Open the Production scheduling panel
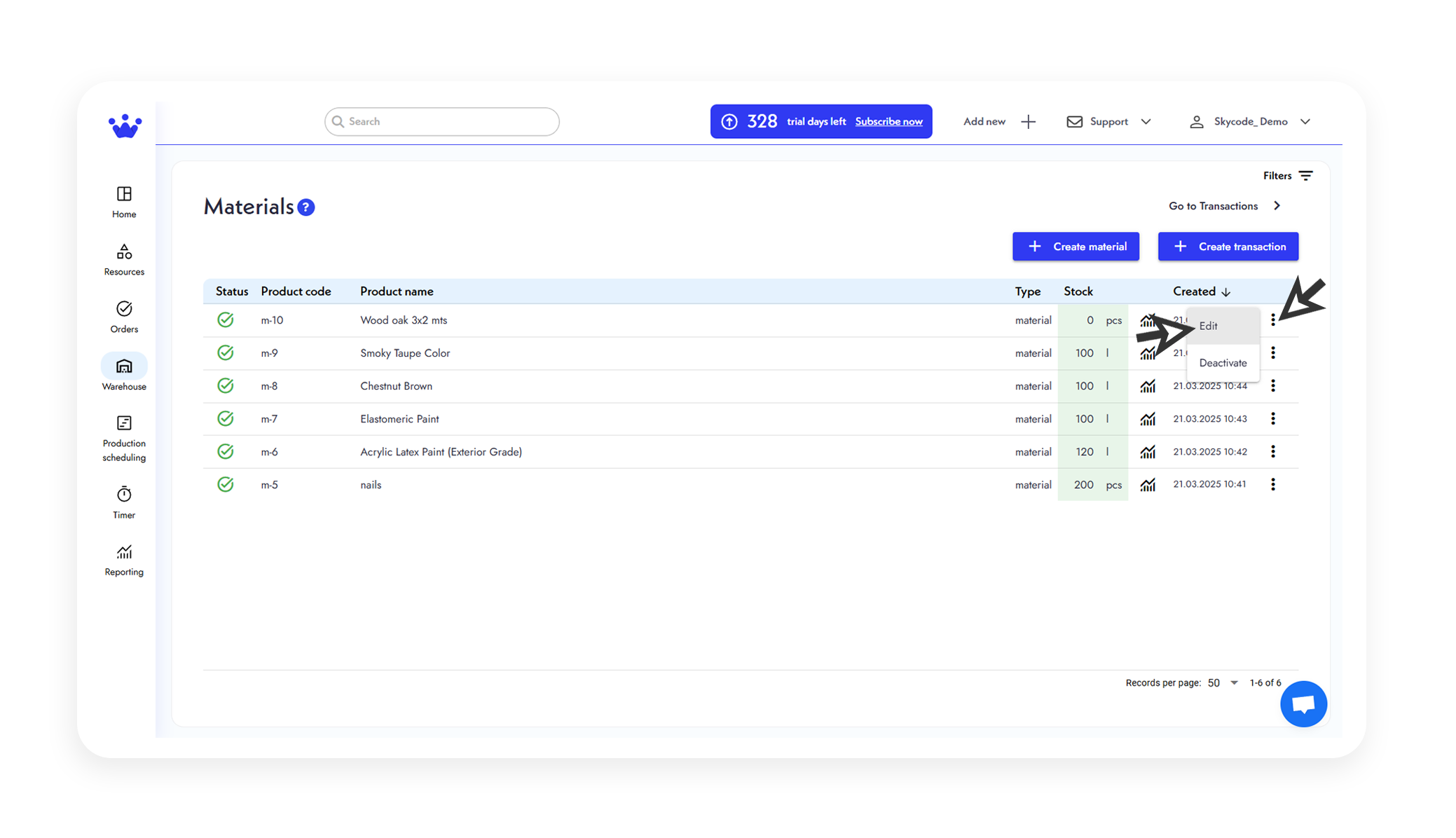 [124, 436]
